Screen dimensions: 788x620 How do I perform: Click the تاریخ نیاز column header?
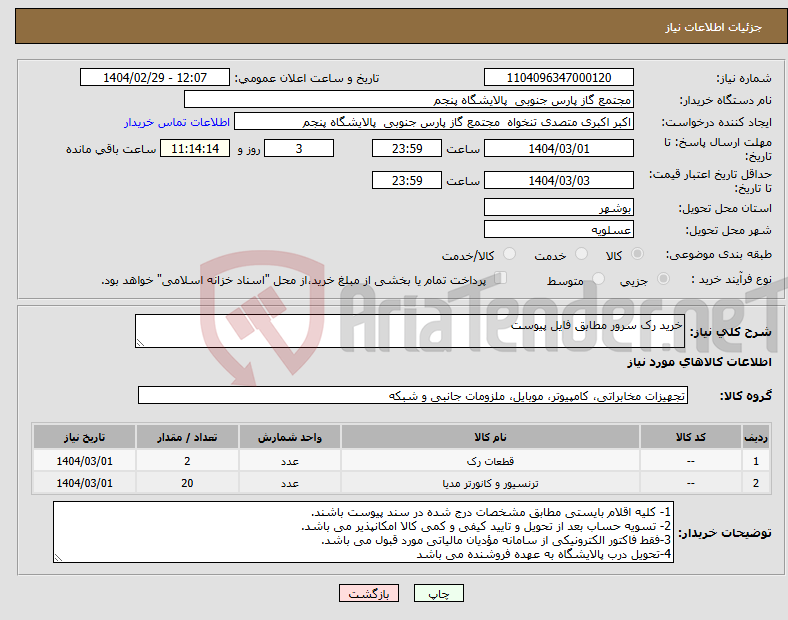click(x=84, y=437)
